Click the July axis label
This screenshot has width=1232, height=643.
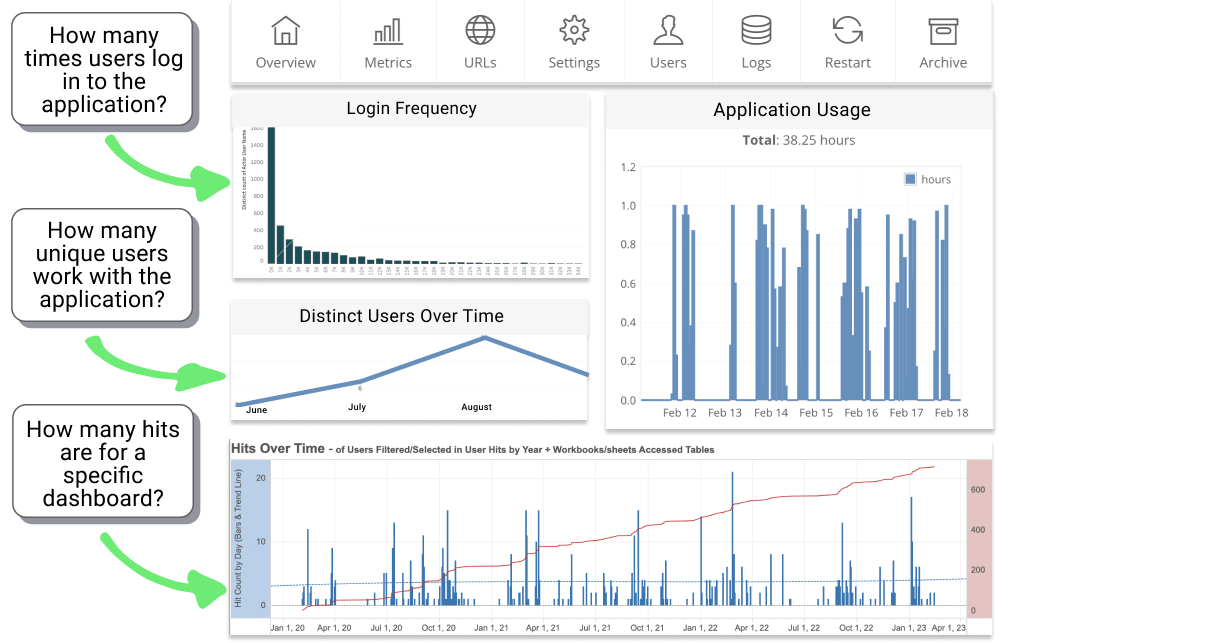pos(357,407)
